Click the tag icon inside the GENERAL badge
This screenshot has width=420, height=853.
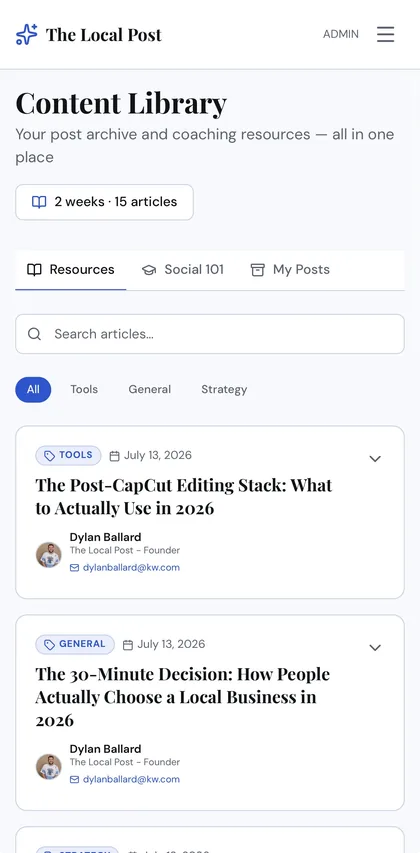[50, 645]
